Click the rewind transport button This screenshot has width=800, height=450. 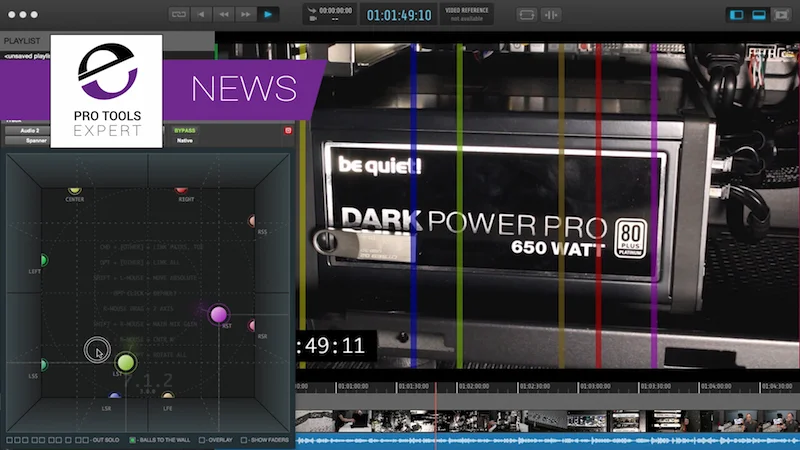tap(223, 14)
